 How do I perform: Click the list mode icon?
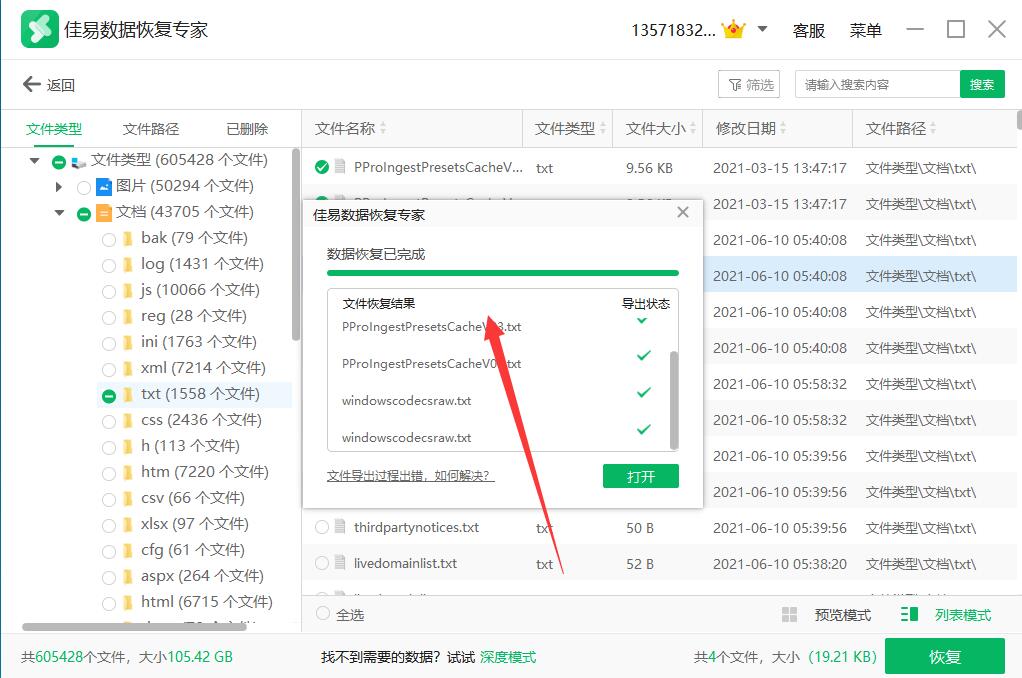[909, 614]
